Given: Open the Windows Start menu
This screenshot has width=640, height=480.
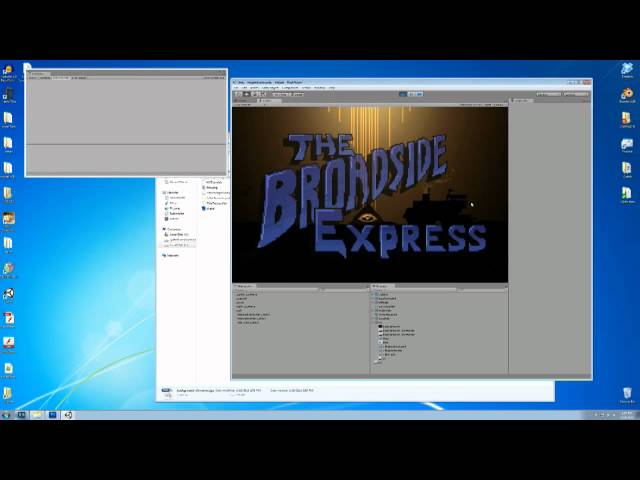Looking at the screenshot, I should pos(6,415).
